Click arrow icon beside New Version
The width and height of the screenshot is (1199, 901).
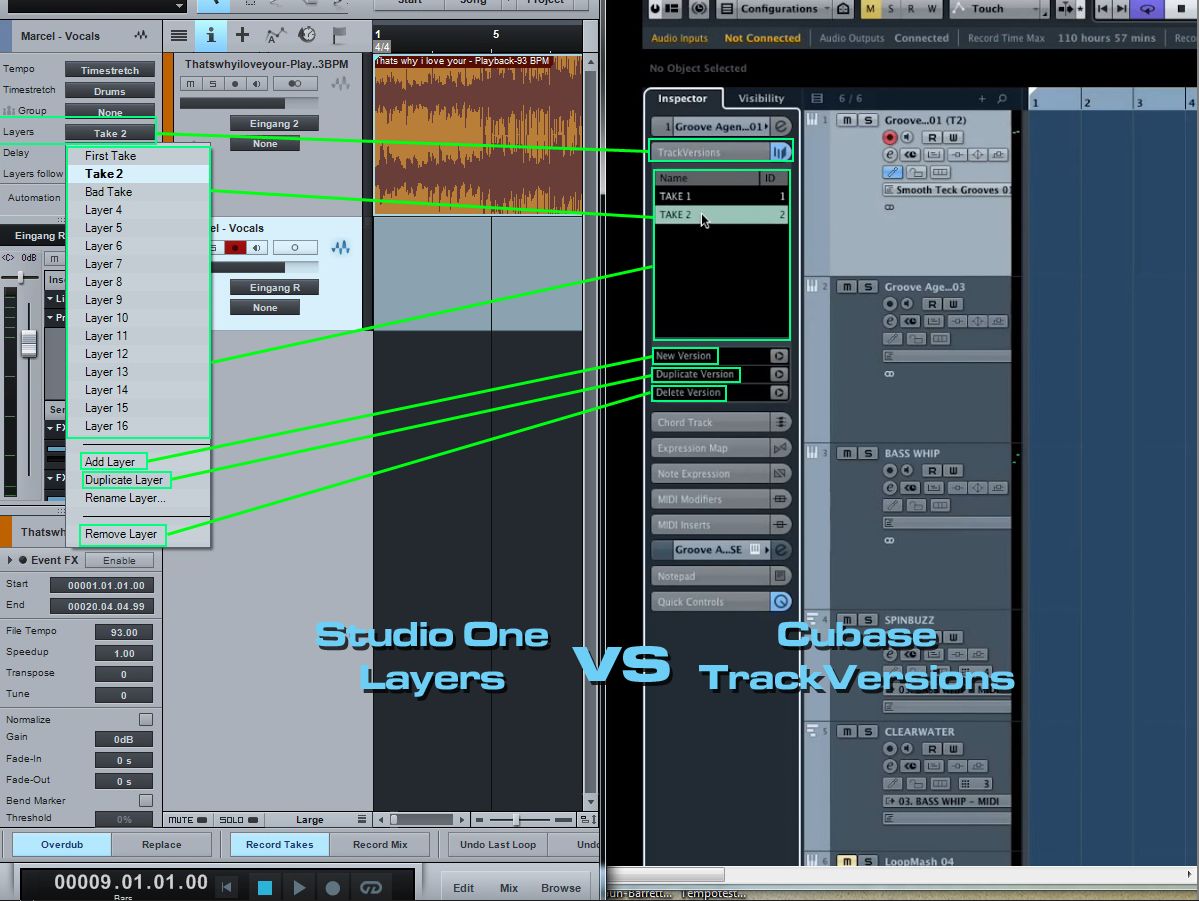tap(778, 356)
